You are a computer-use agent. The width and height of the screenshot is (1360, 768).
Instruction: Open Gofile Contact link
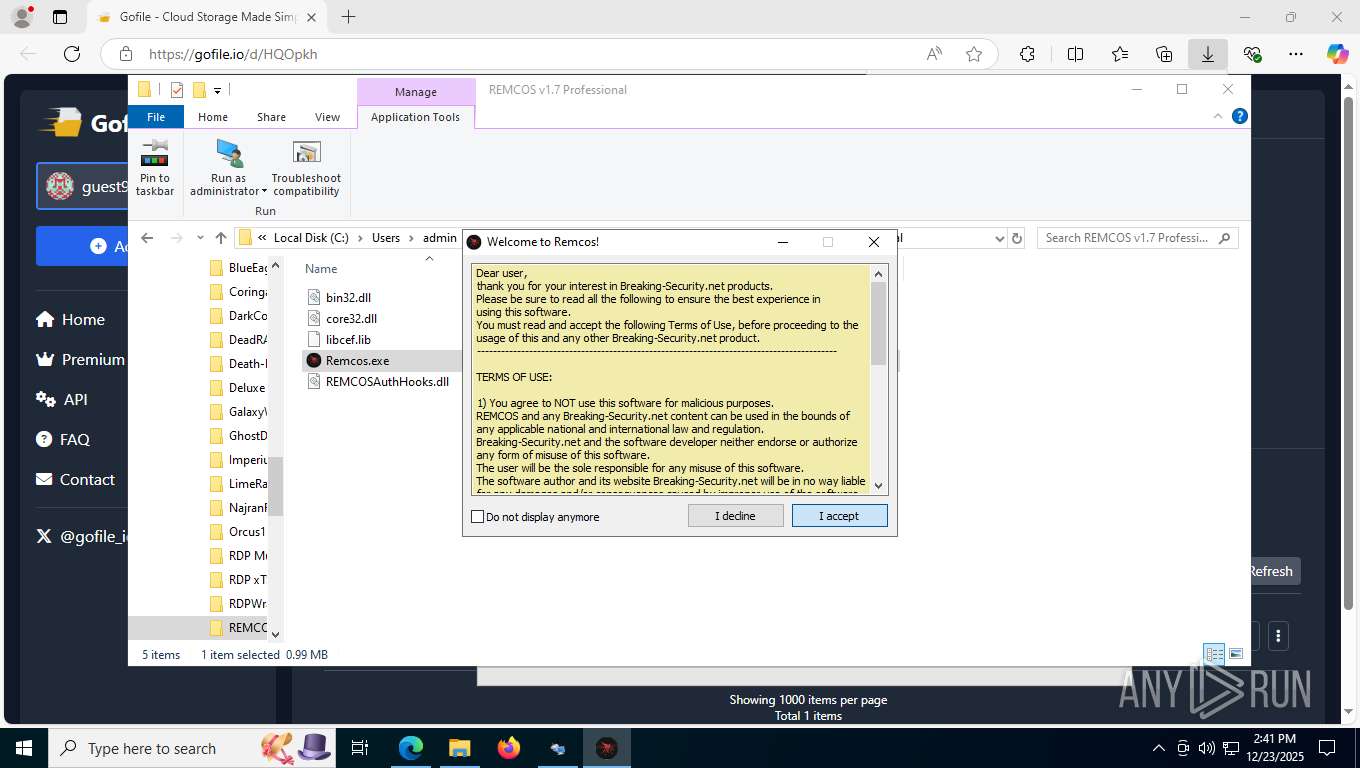click(75, 479)
